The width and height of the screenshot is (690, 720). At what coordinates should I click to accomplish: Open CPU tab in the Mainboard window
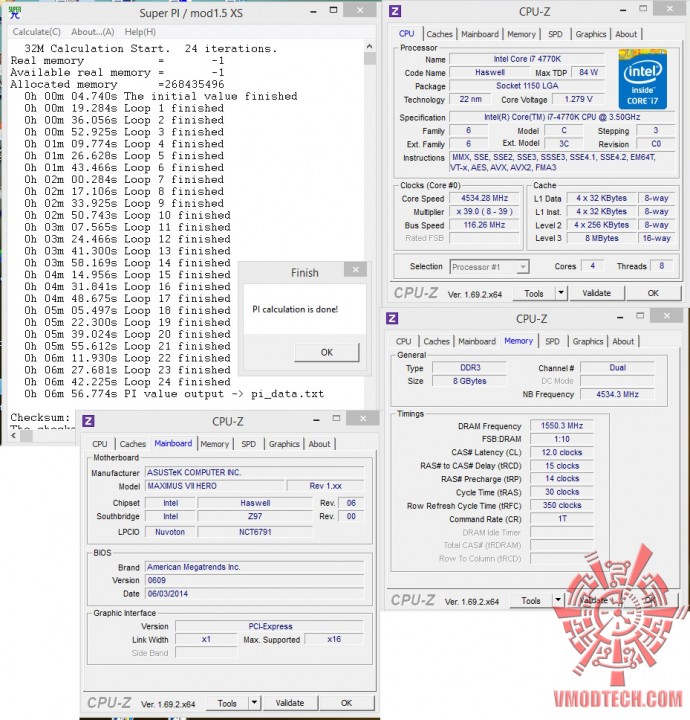100,444
